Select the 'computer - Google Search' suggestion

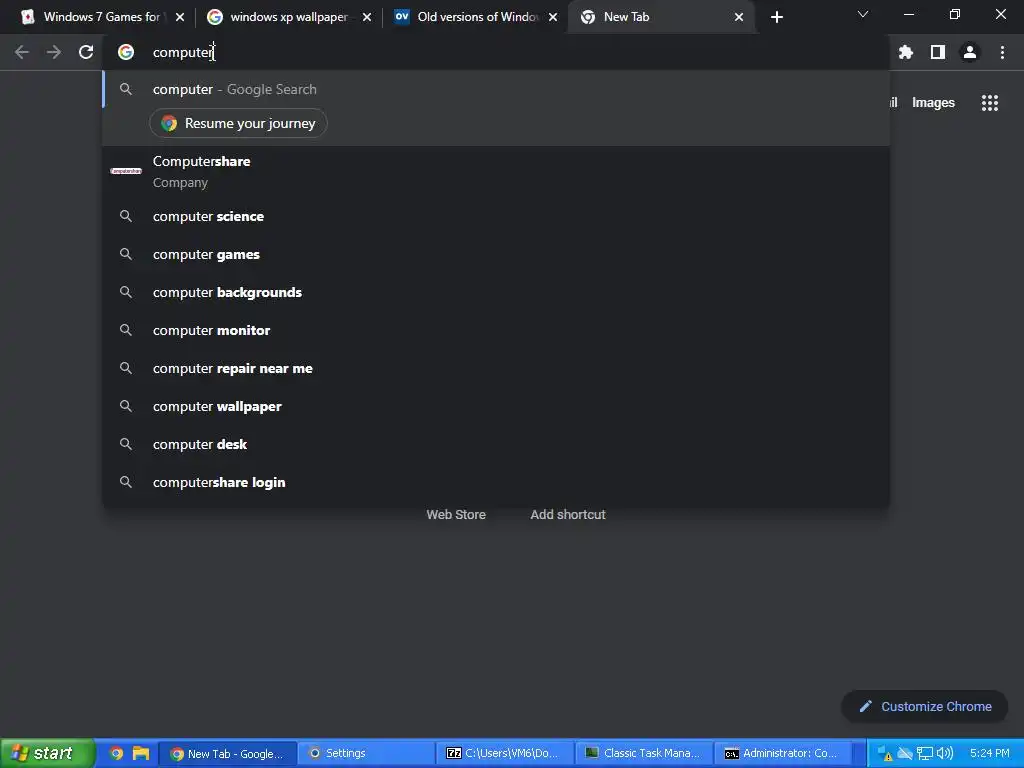[x=496, y=89]
